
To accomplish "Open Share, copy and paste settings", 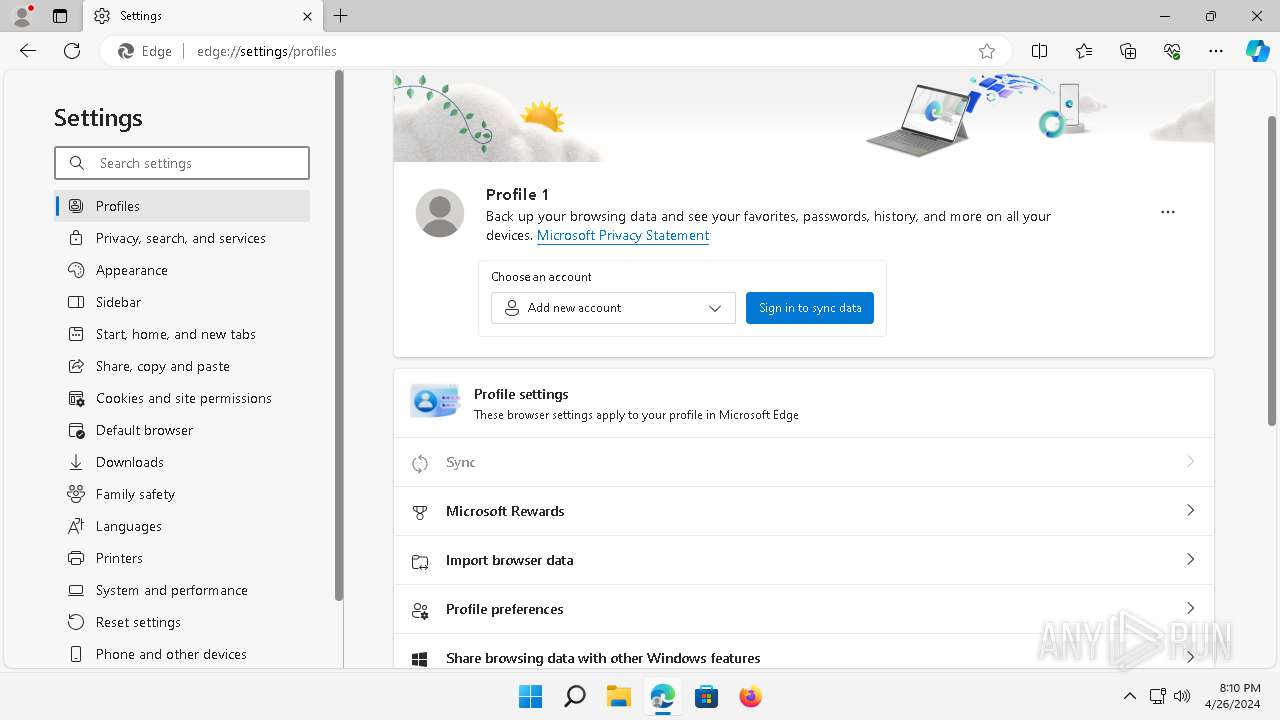I will click(182, 366).
